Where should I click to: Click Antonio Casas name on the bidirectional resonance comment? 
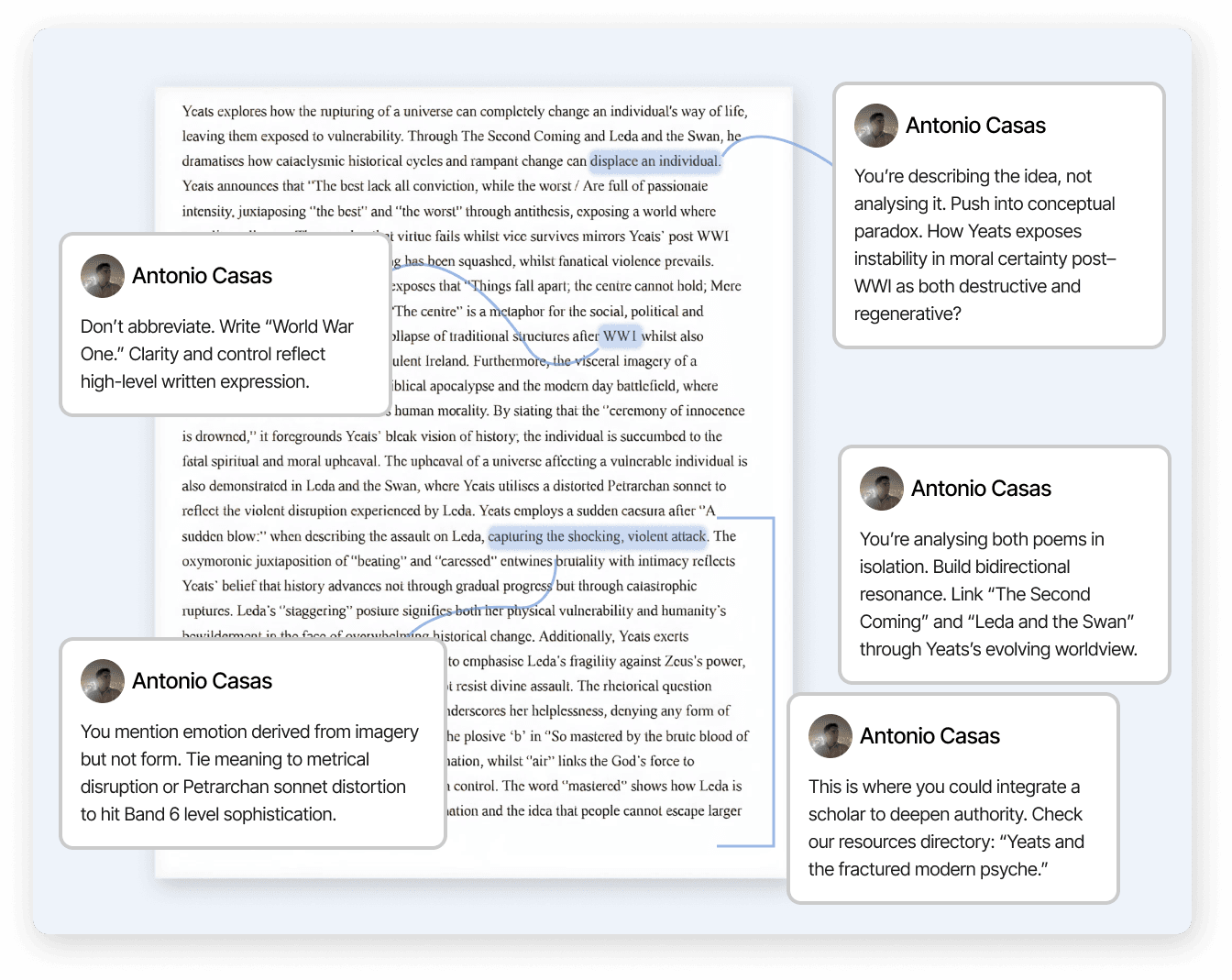pyautogui.click(x=981, y=489)
